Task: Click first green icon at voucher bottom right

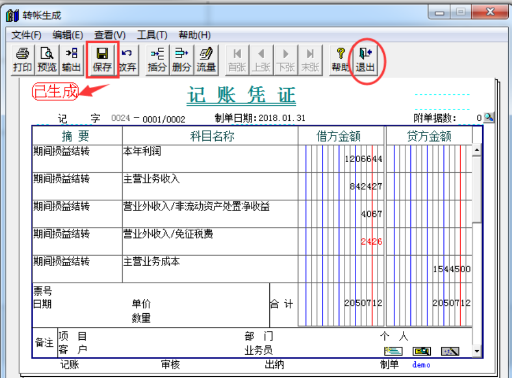Action: 394,351
